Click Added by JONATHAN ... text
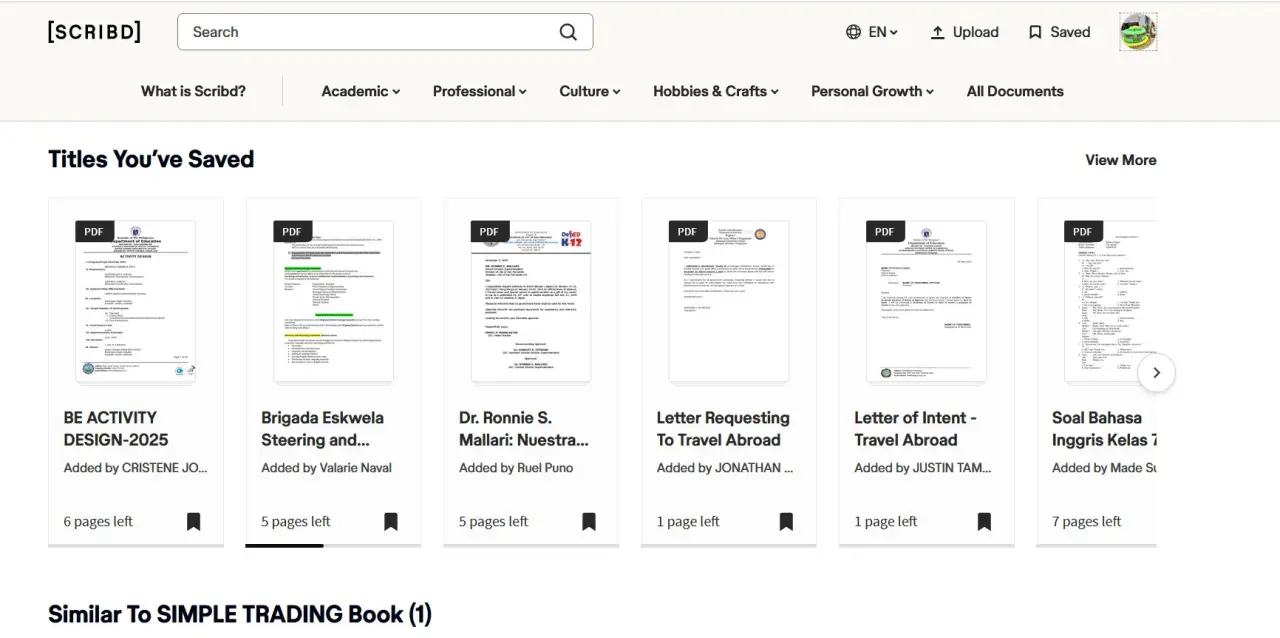The image size is (1280, 638). tap(725, 467)
